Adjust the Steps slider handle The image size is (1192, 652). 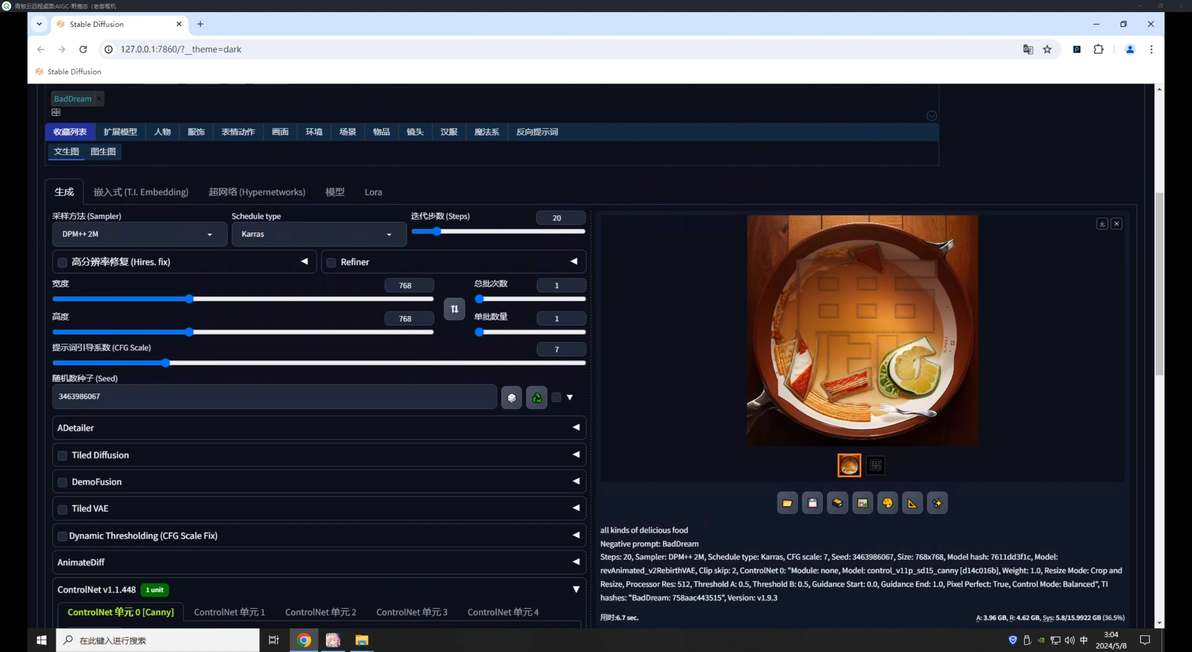436,232
